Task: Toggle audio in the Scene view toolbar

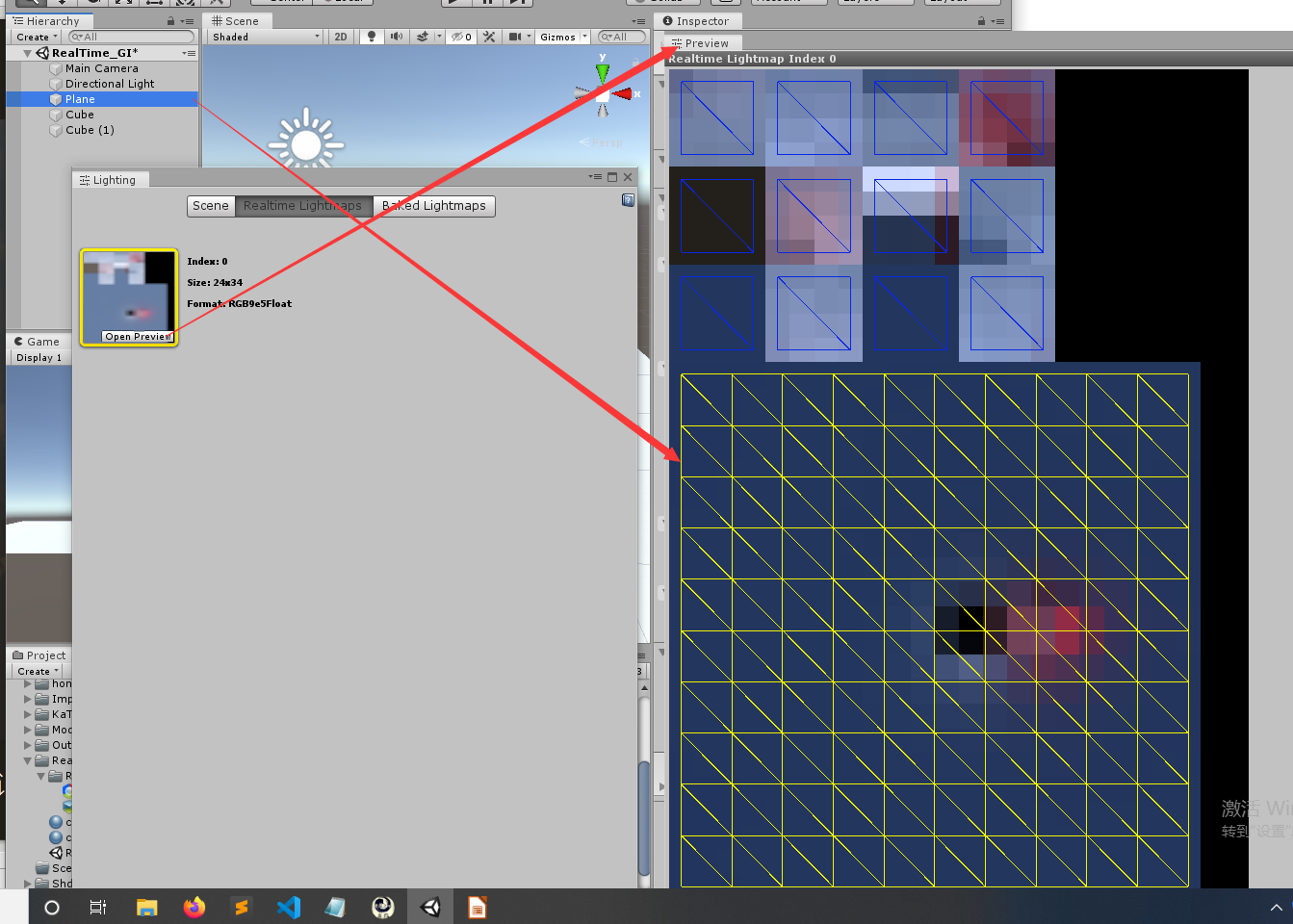Action: (396, 37)
